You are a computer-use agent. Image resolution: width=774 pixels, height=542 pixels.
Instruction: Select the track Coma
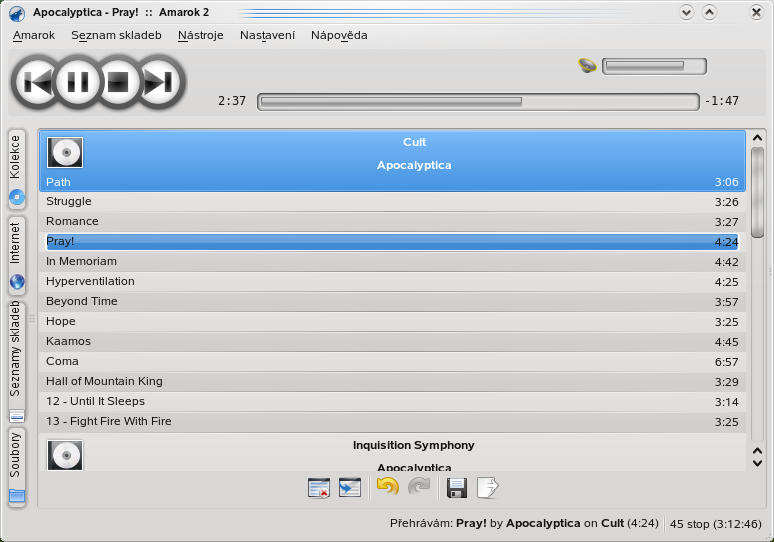(392, 361)
